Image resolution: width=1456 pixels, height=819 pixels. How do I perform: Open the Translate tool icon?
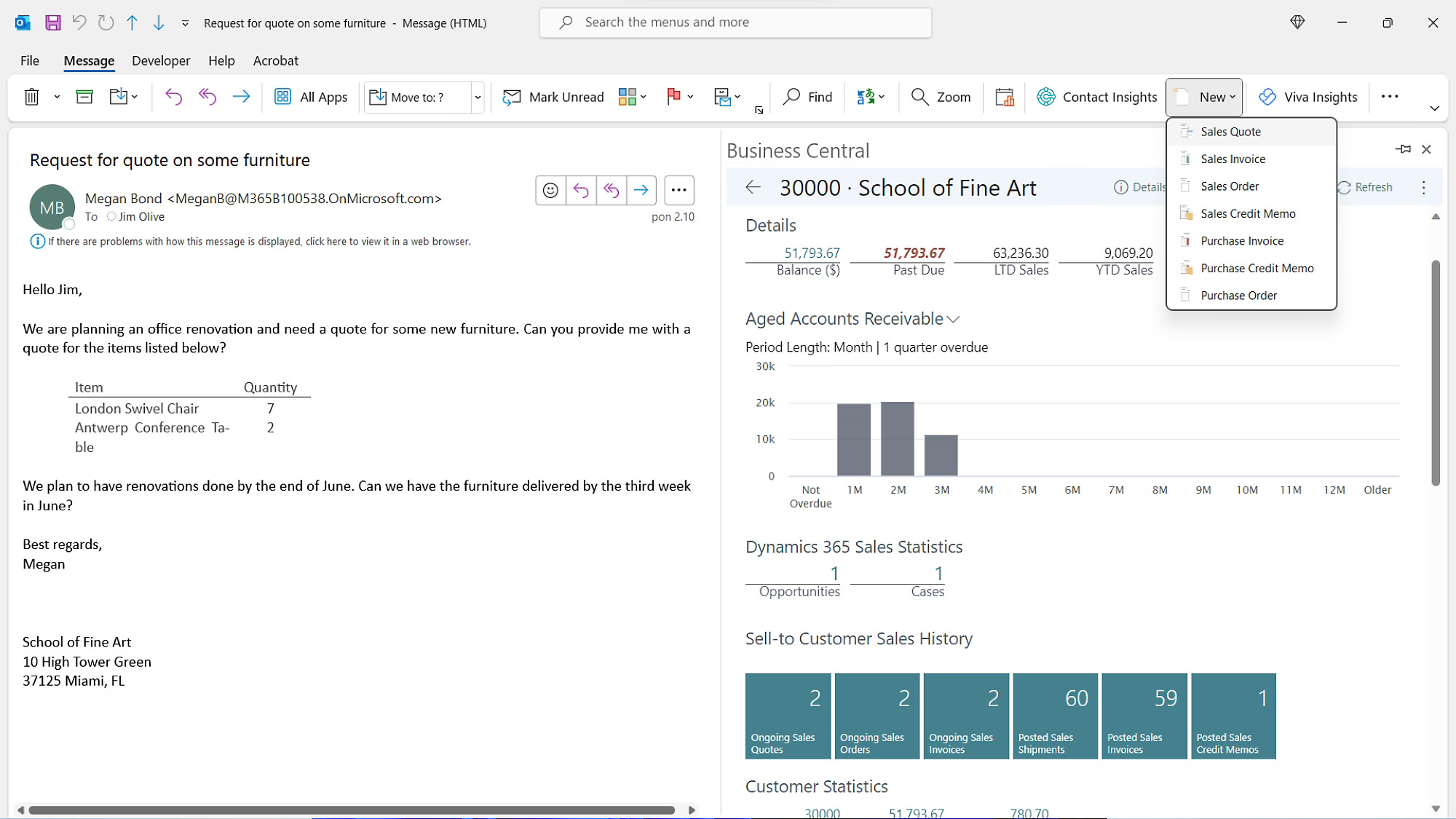click(867, 96)
